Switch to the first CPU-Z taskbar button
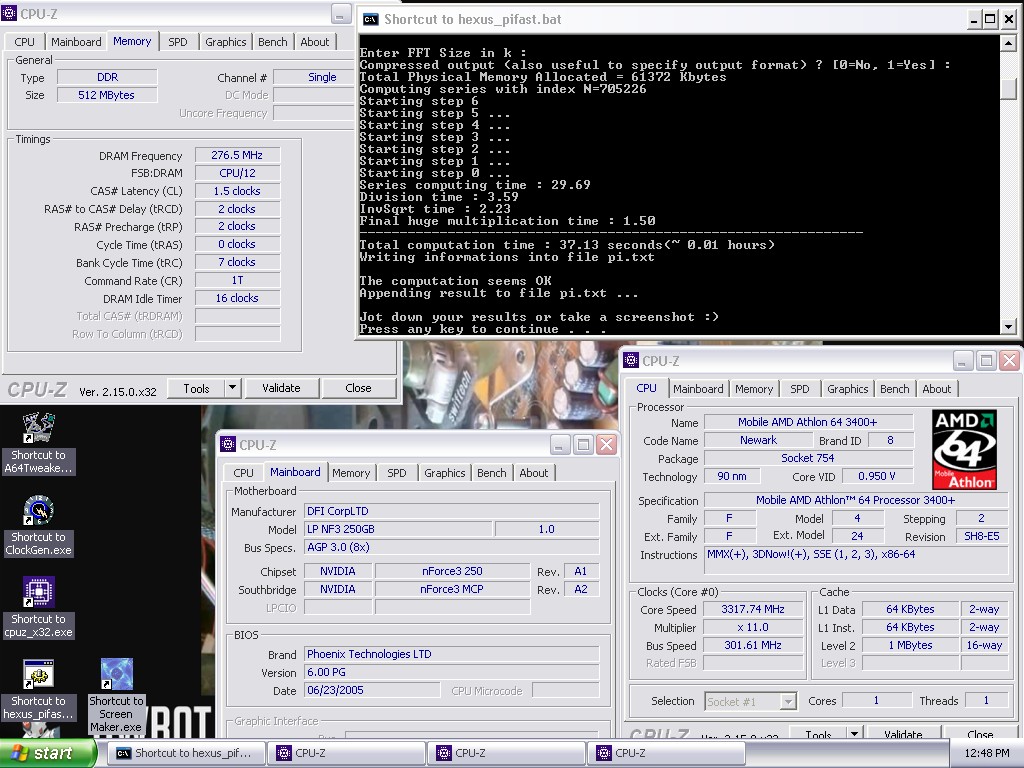The height and width of the screenshot is (768, 1024). tap(346, 753)
